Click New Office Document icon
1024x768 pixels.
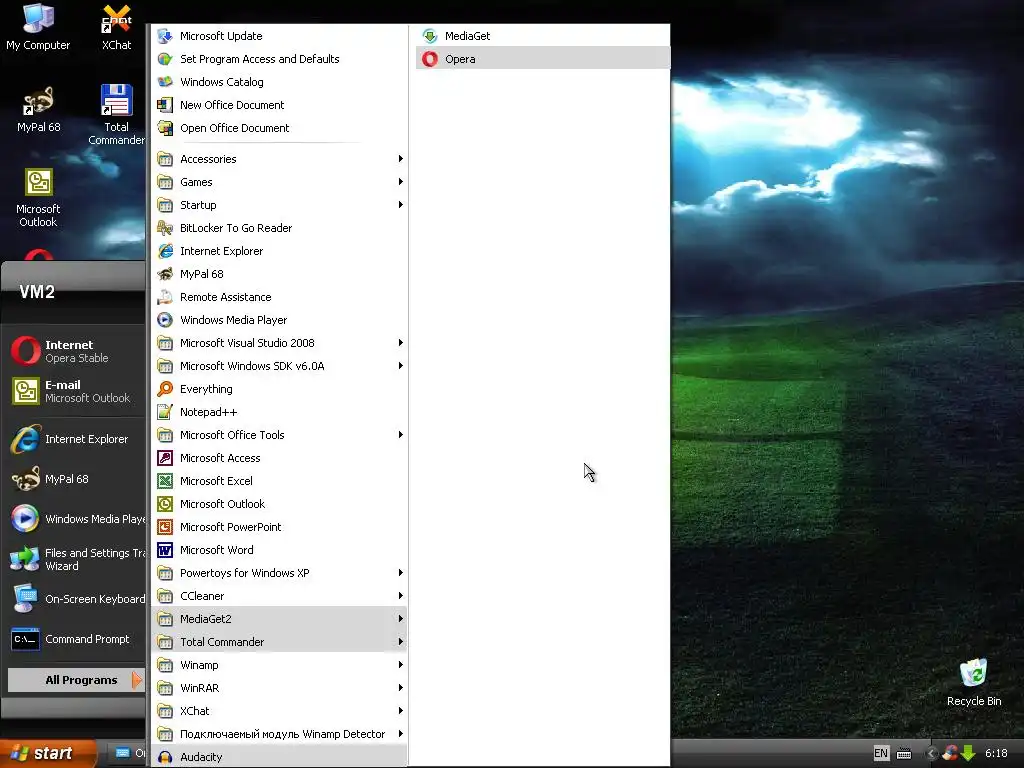[165, 105]
